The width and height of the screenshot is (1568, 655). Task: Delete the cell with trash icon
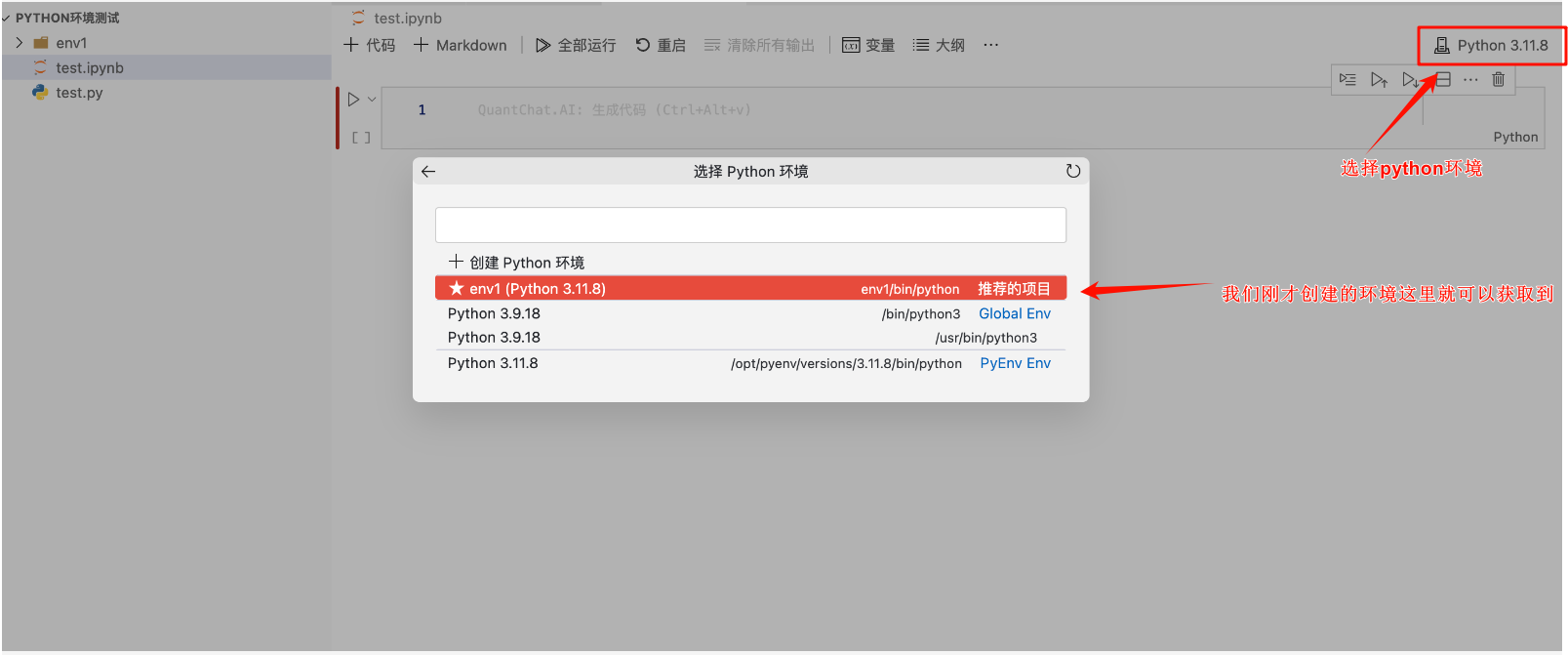point(1498,80)
